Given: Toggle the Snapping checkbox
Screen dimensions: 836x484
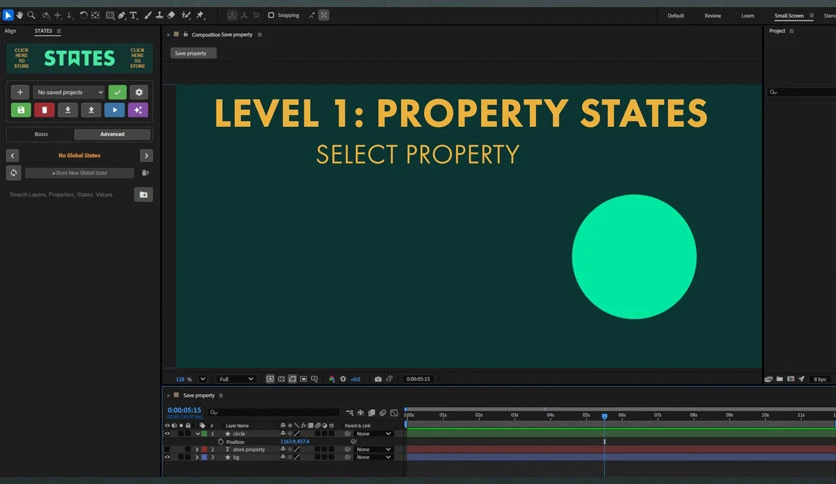Looking at the screenshot, I should pos(271,15).
